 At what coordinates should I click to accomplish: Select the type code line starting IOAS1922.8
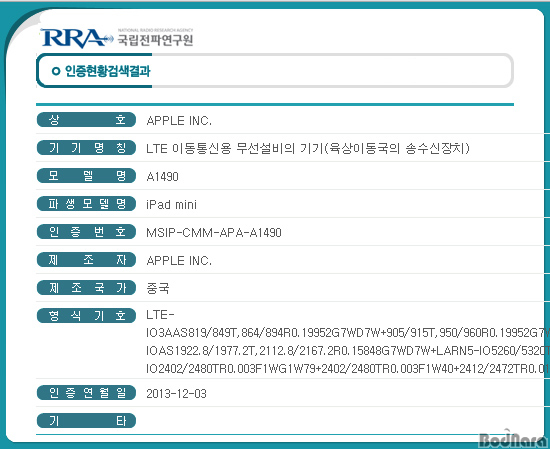click(348, 350)
